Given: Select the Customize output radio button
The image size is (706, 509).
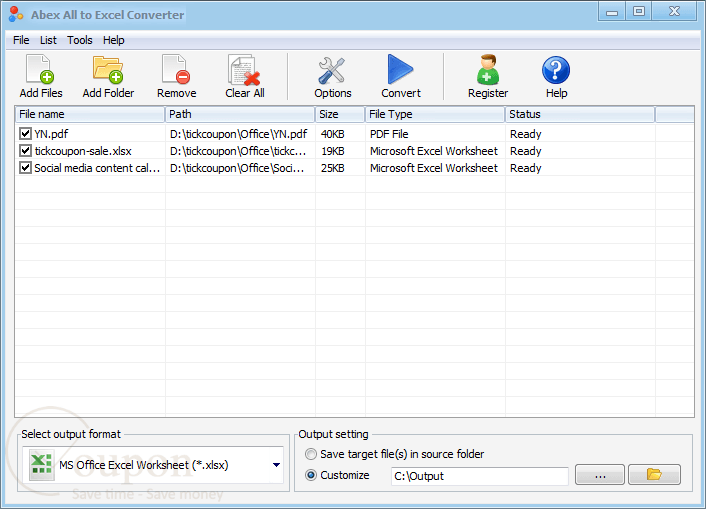Looking at the screenshot, I should (311, 475).
